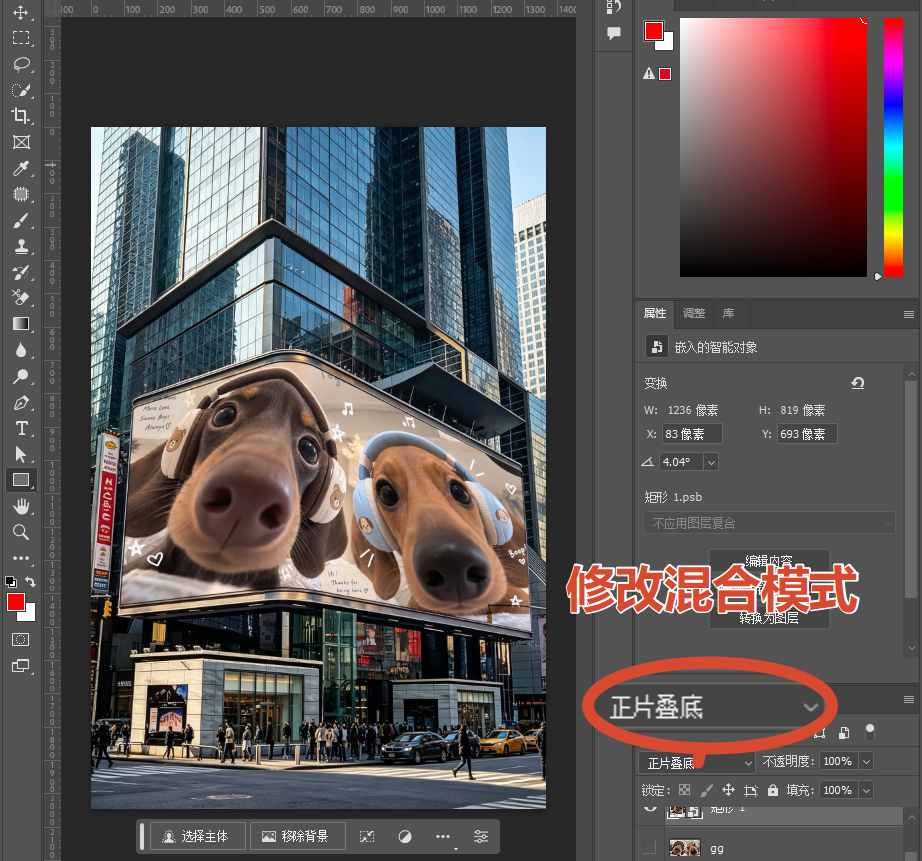Image resolution: width=922 pixels, height=861 pixels.
Task: Select the Hand tool
Action: click(21, 506)
